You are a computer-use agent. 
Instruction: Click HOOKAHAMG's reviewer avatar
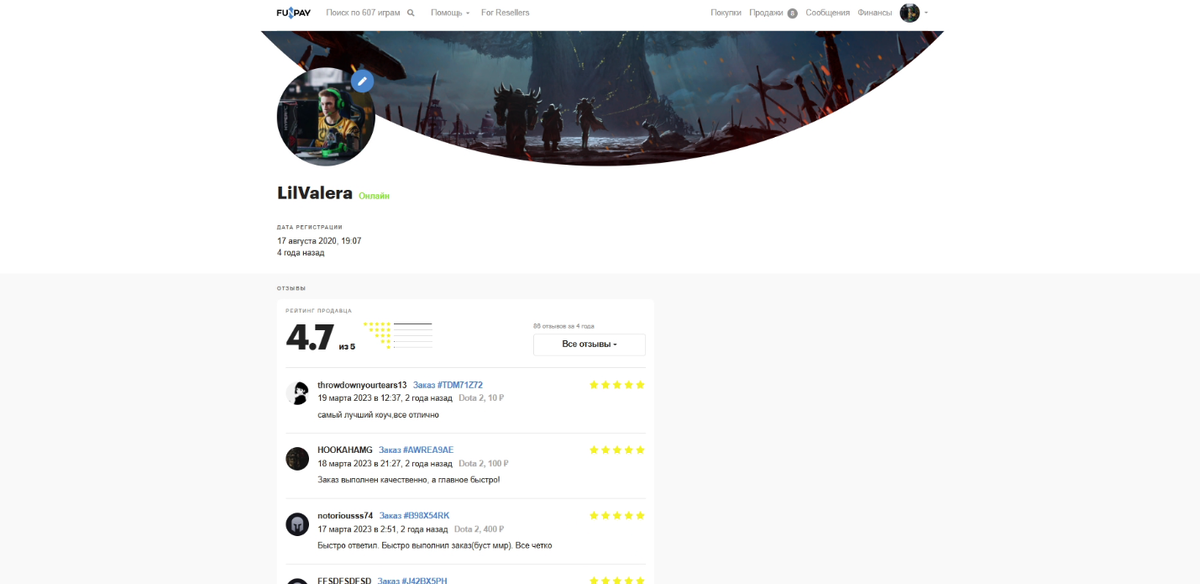coord(297,458)
